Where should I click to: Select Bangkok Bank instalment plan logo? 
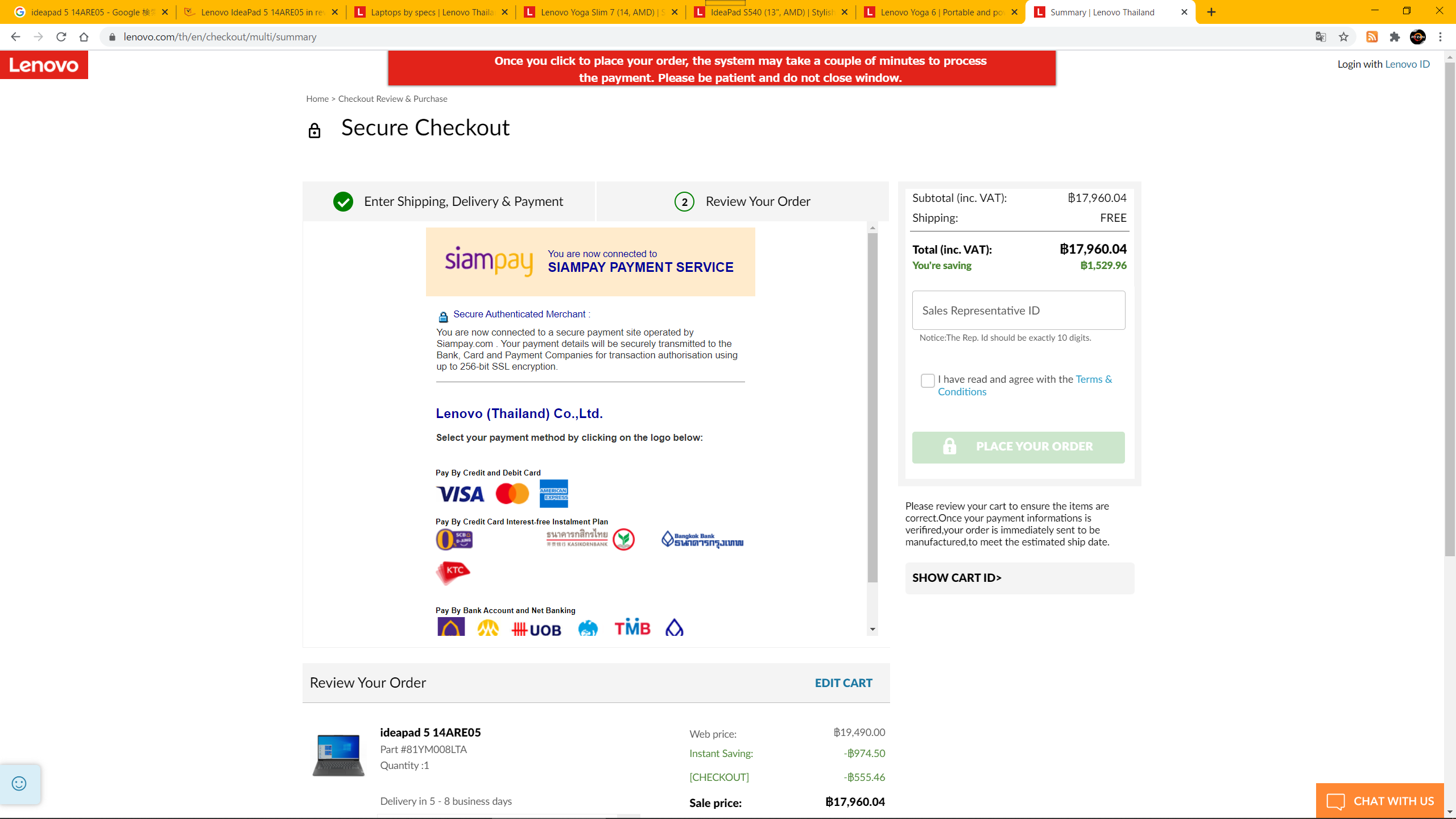702,539
